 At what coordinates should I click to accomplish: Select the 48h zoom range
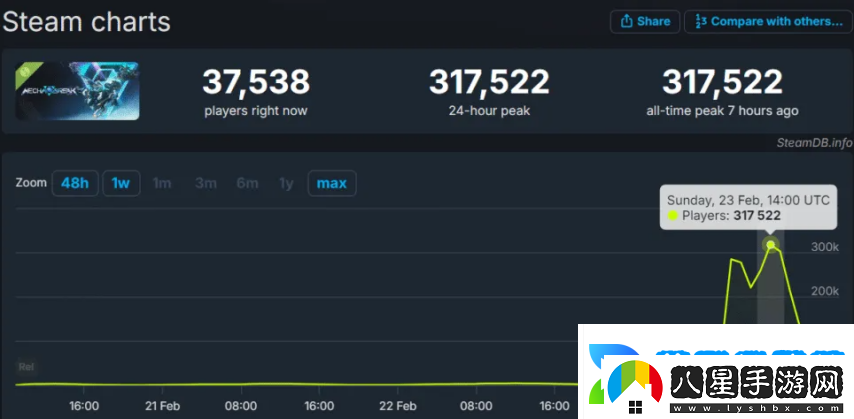[75, 183]
